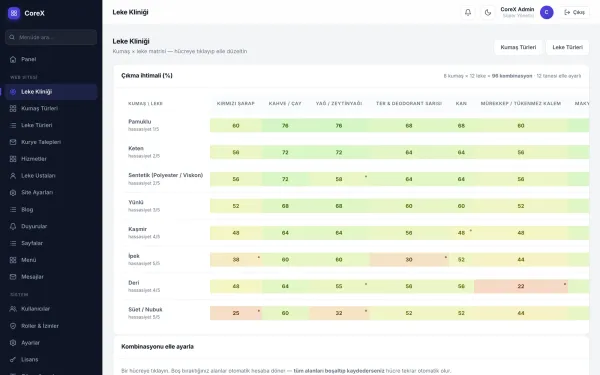Click the Çıkış logout button
The image size is (600, 375).
point(574,12)
